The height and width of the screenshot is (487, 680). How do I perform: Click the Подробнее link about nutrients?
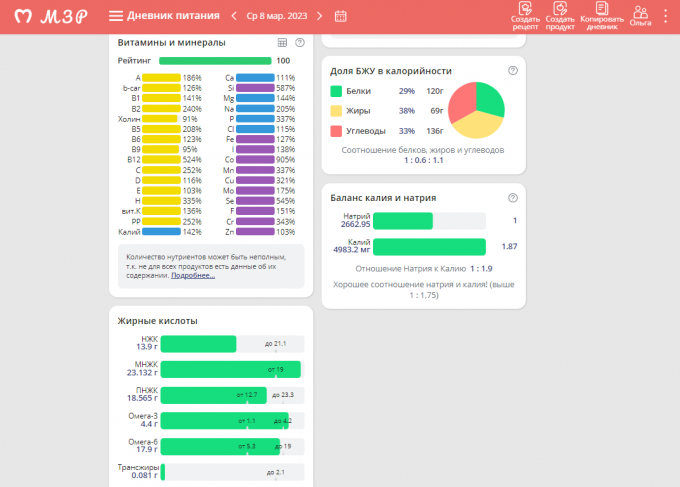193,275
